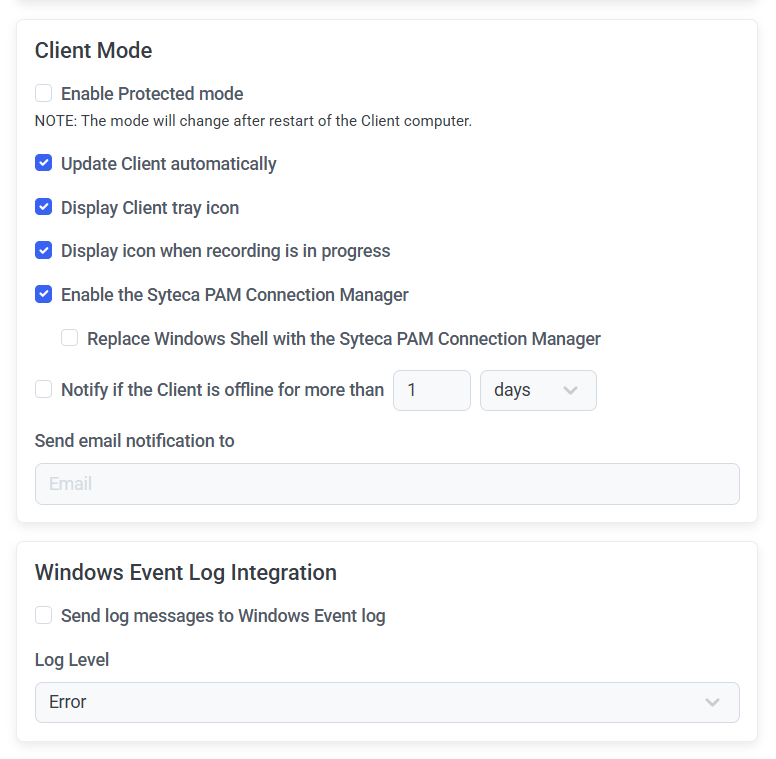Enable Send log messages to Windows Event log
Viewport: 776px width, 759px height.
point(43,615)
